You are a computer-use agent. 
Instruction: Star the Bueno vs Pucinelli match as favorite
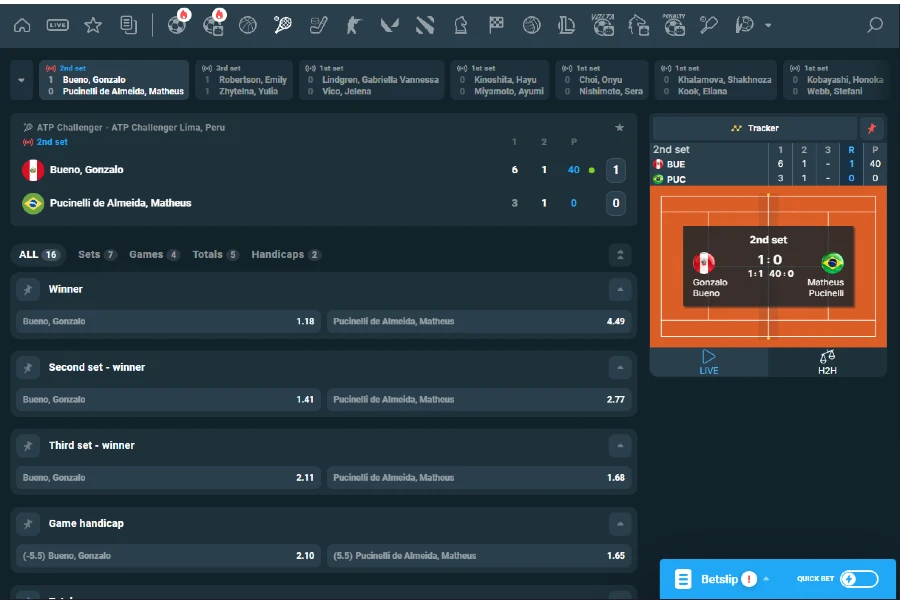pyautogui.click(x=619, y=128)
